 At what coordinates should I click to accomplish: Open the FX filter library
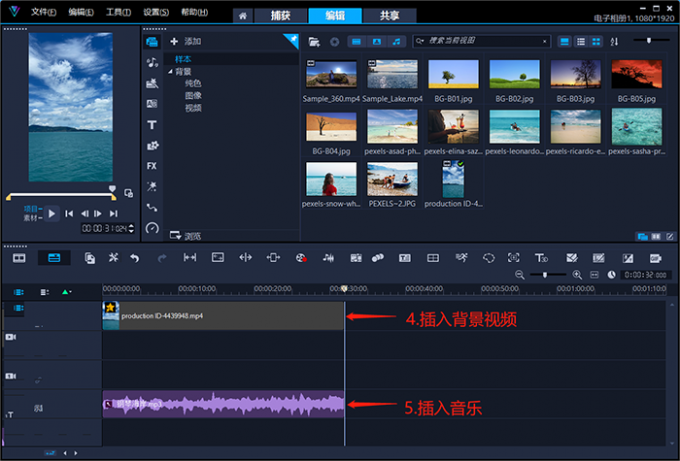click(x=152, y=166)
